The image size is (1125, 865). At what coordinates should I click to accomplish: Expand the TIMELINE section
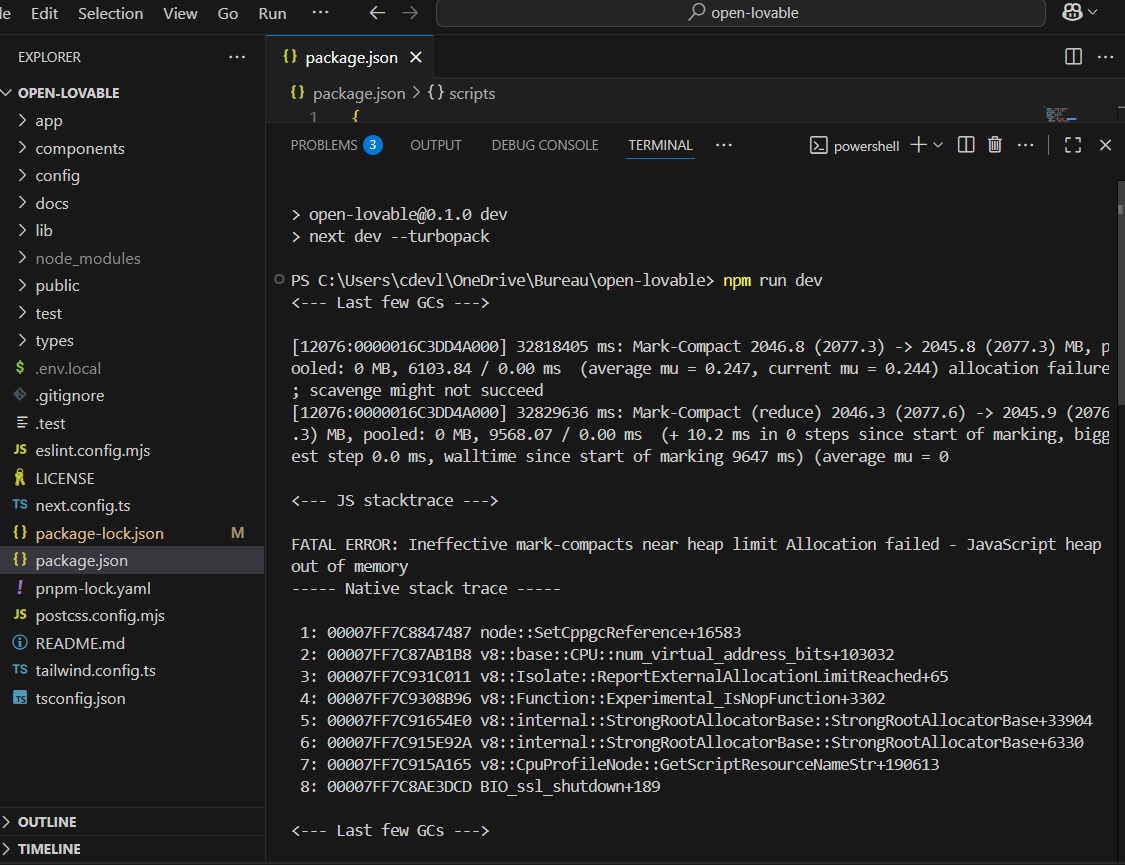[x=49, y=849]
